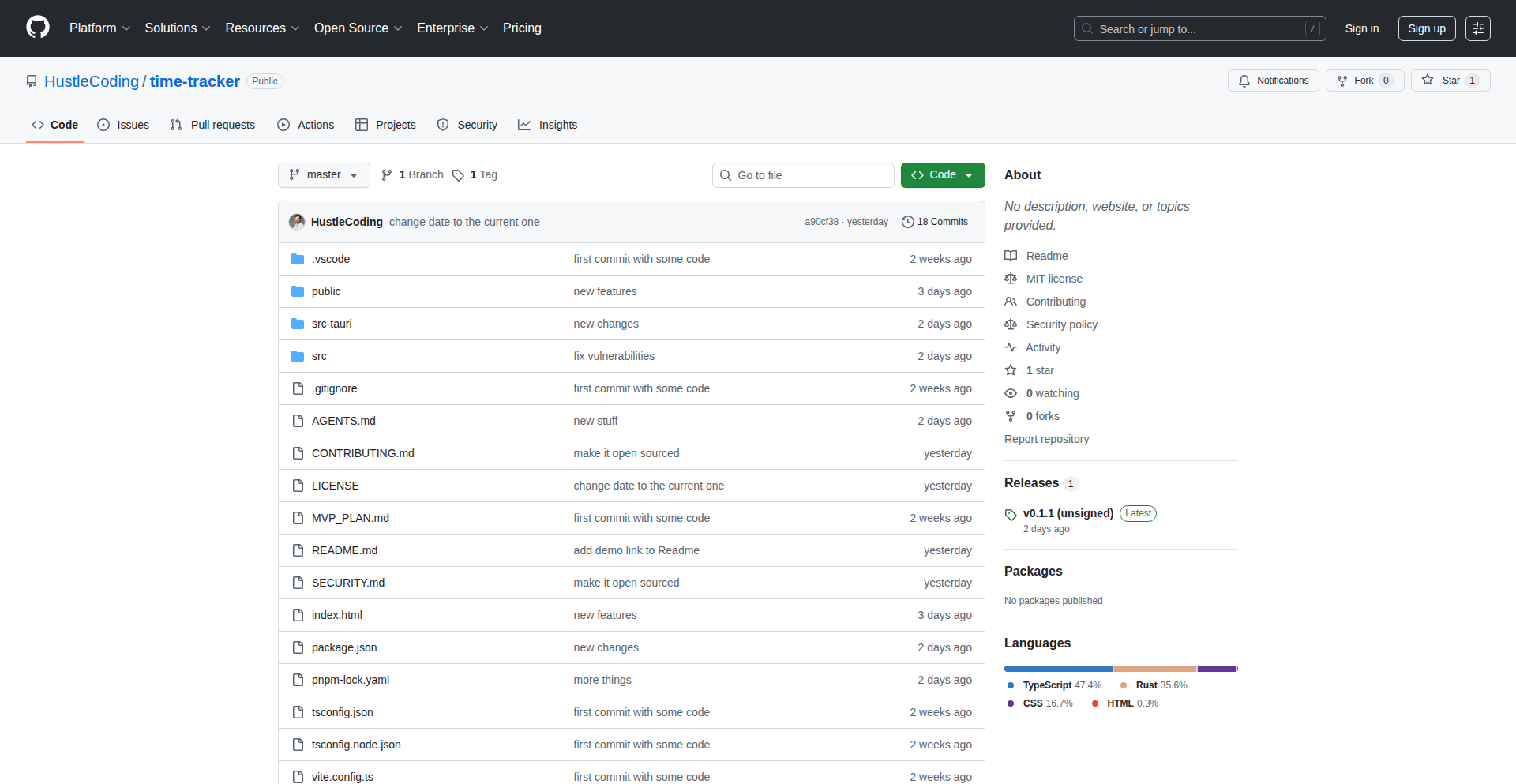Click the Notifications bell icon

coord(1244,81)
